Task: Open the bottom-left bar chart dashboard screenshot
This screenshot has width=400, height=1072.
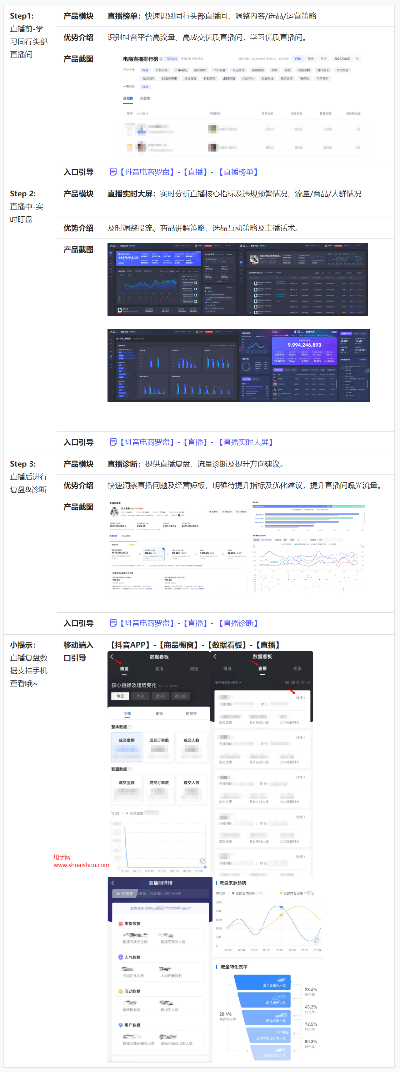Action: pyautogui.click(x=172, y=364)
